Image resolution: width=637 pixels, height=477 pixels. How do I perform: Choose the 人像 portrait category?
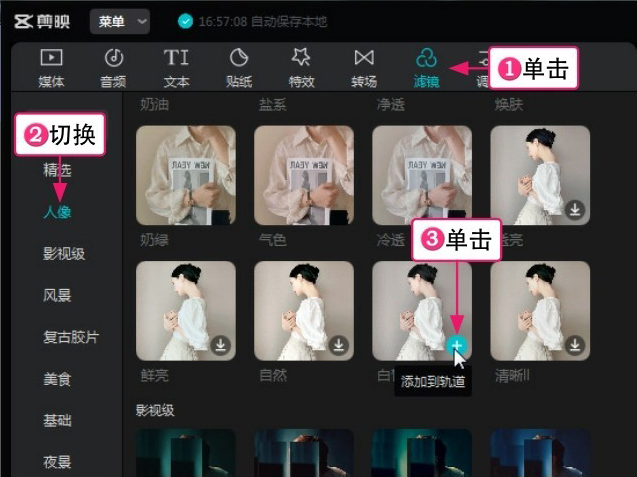(57, 212)
